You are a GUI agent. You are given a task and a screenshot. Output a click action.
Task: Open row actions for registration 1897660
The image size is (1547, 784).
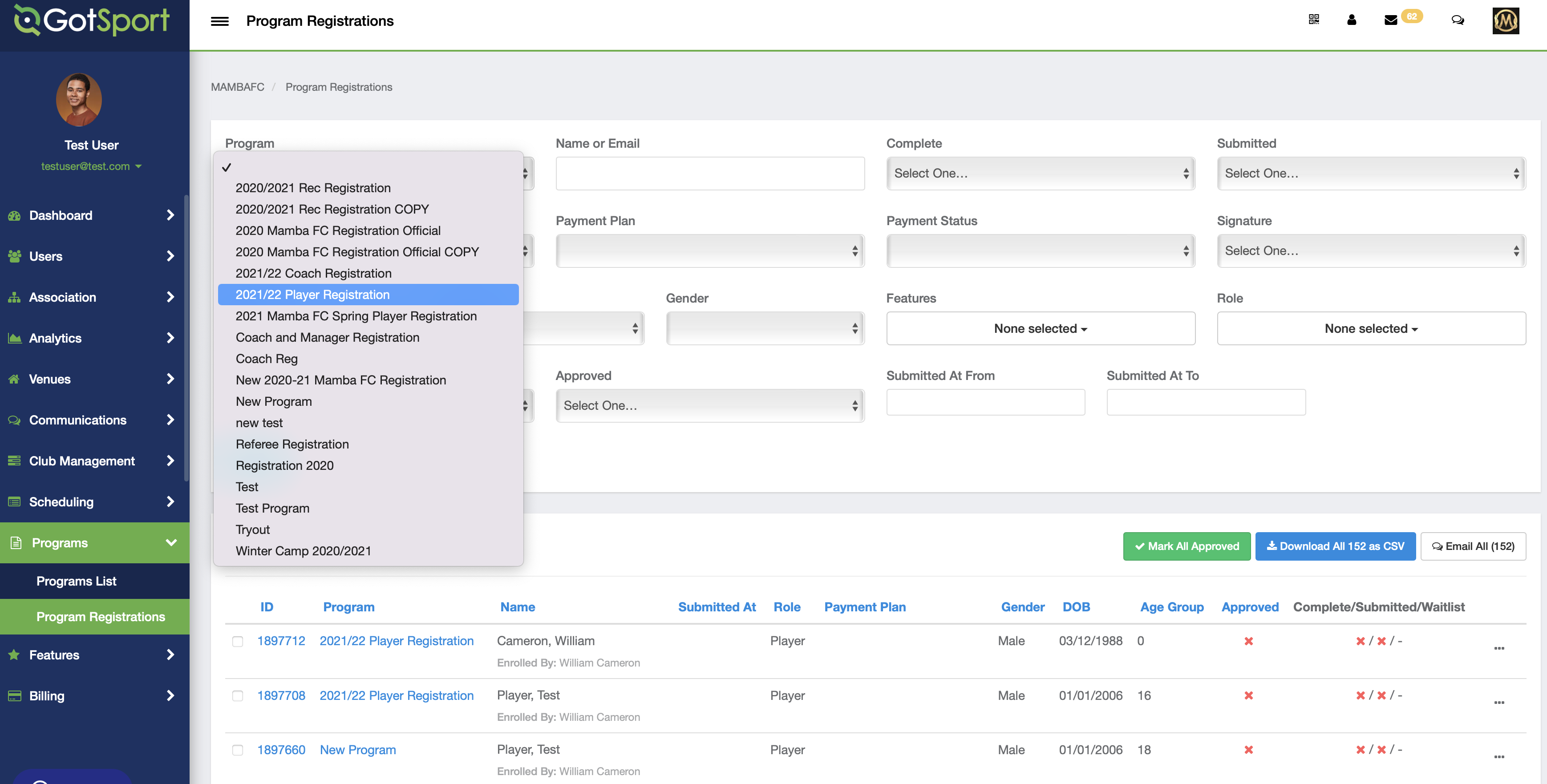(1499, 757)
